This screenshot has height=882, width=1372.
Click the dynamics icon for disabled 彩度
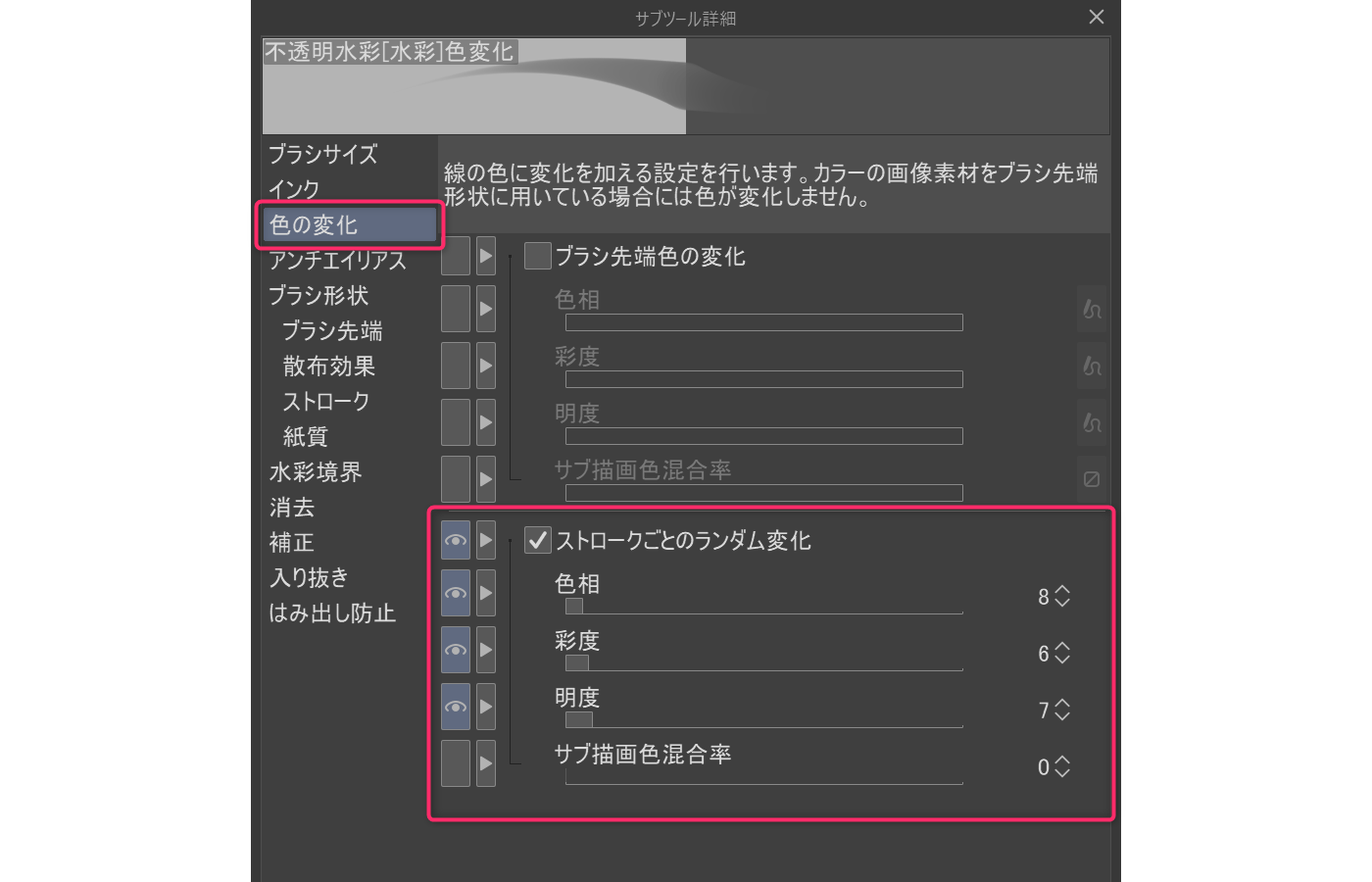1092,367
